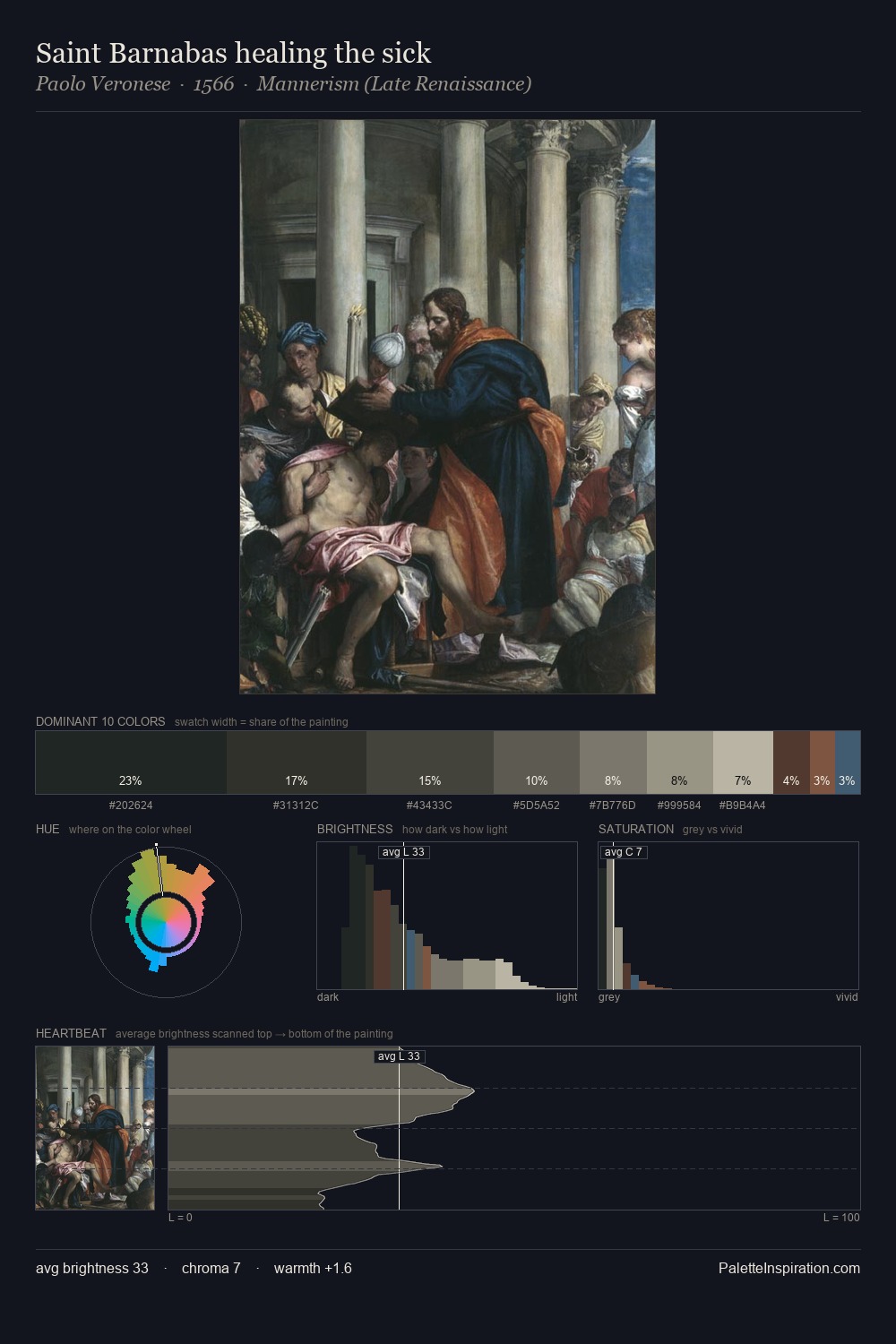
Task: Select the 8% swatch #999584
Action: click(x=680, y=762)
